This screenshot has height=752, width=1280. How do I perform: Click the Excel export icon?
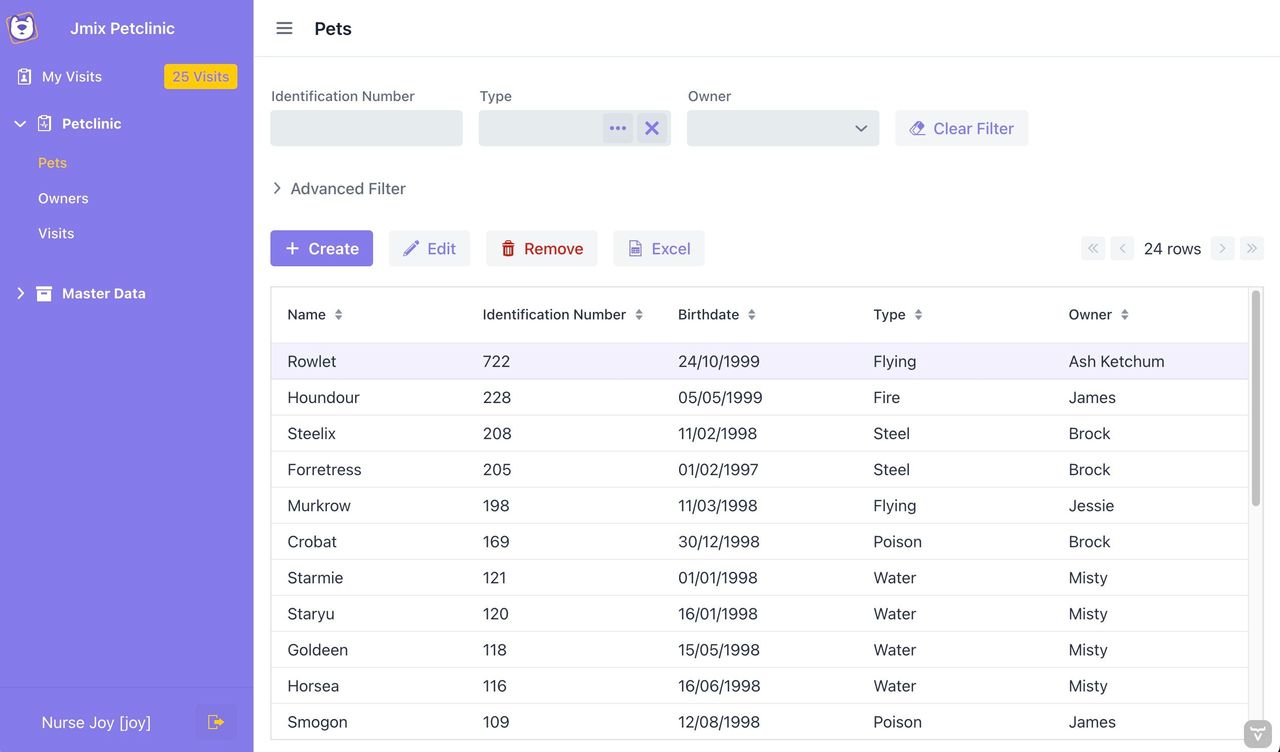point(634,247)
